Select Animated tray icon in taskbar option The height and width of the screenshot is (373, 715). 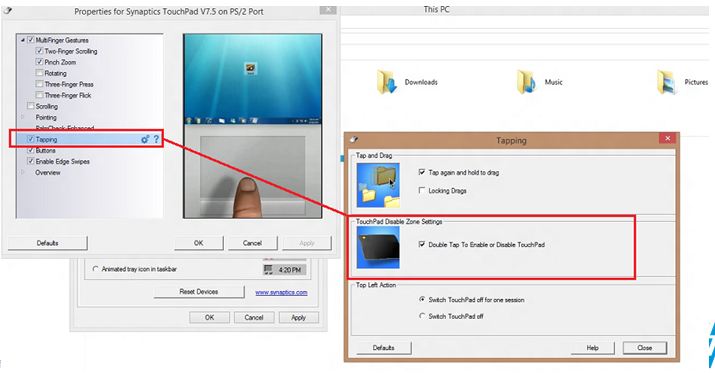coord(95,269)
